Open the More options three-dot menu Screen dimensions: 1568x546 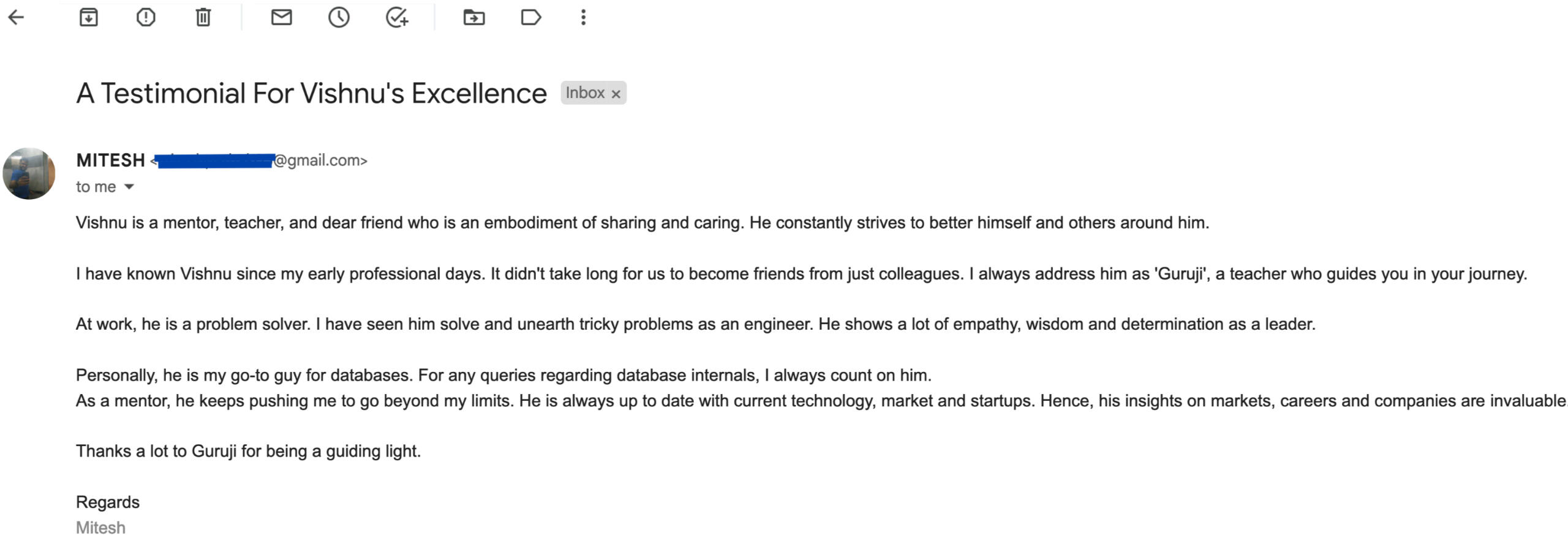point(583,17)
